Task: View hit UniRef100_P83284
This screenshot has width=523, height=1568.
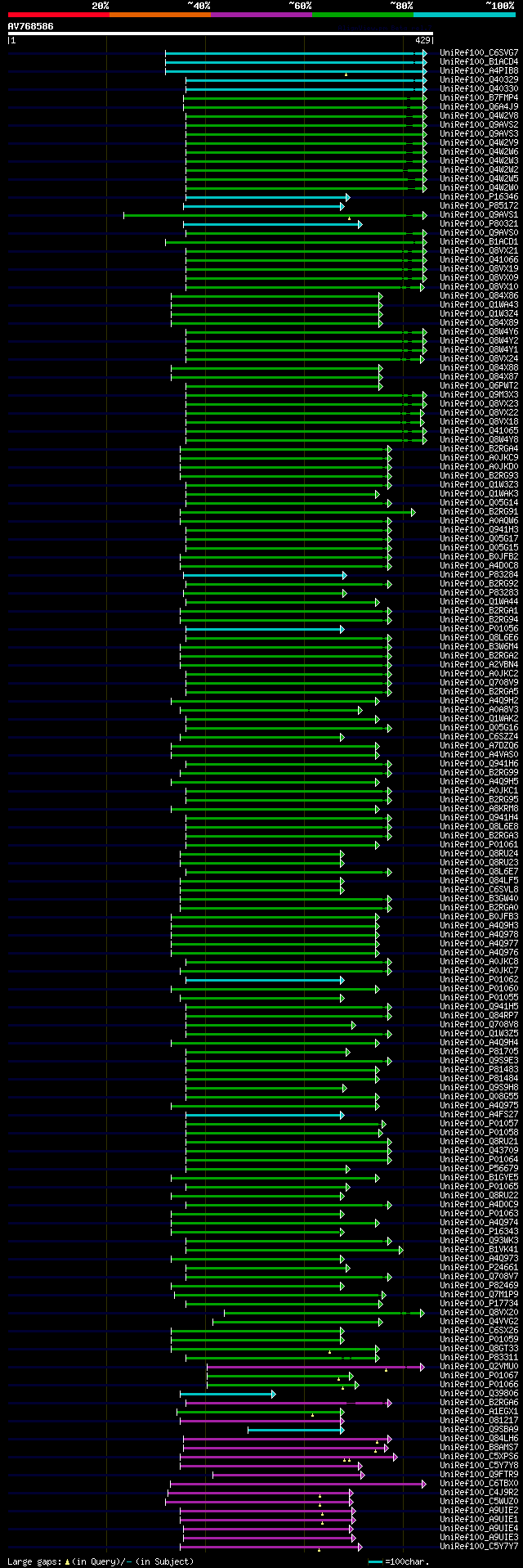Action: click(x=479, y=574)
